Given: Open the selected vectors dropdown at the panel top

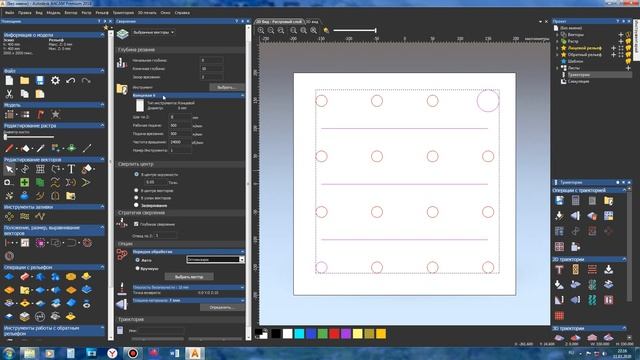Looking at the screenshot, I should 153,32.
